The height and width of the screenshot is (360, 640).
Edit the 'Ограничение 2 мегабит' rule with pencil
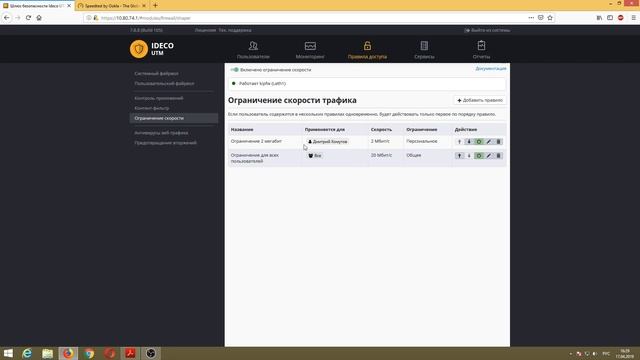(x=489, y=142)
